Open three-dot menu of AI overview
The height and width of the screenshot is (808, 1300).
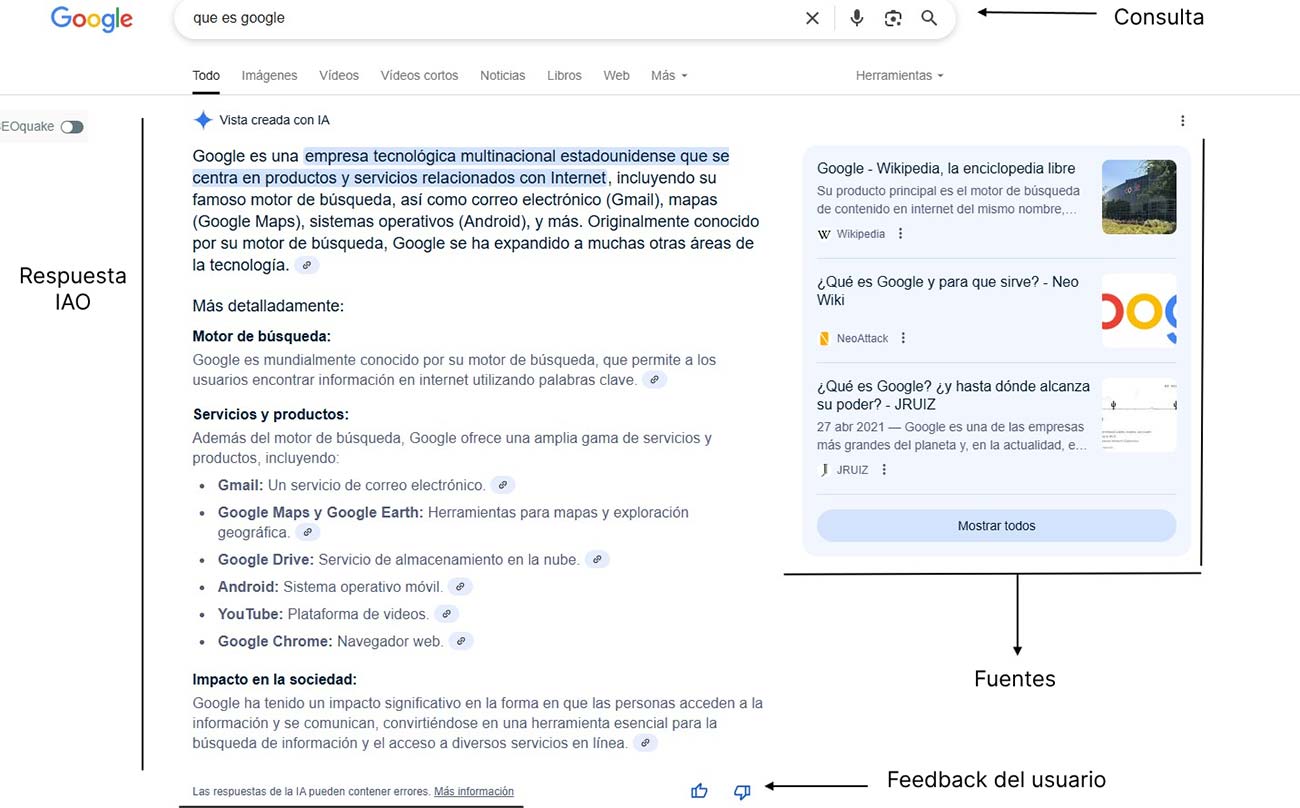click(x=1182, y=121)
